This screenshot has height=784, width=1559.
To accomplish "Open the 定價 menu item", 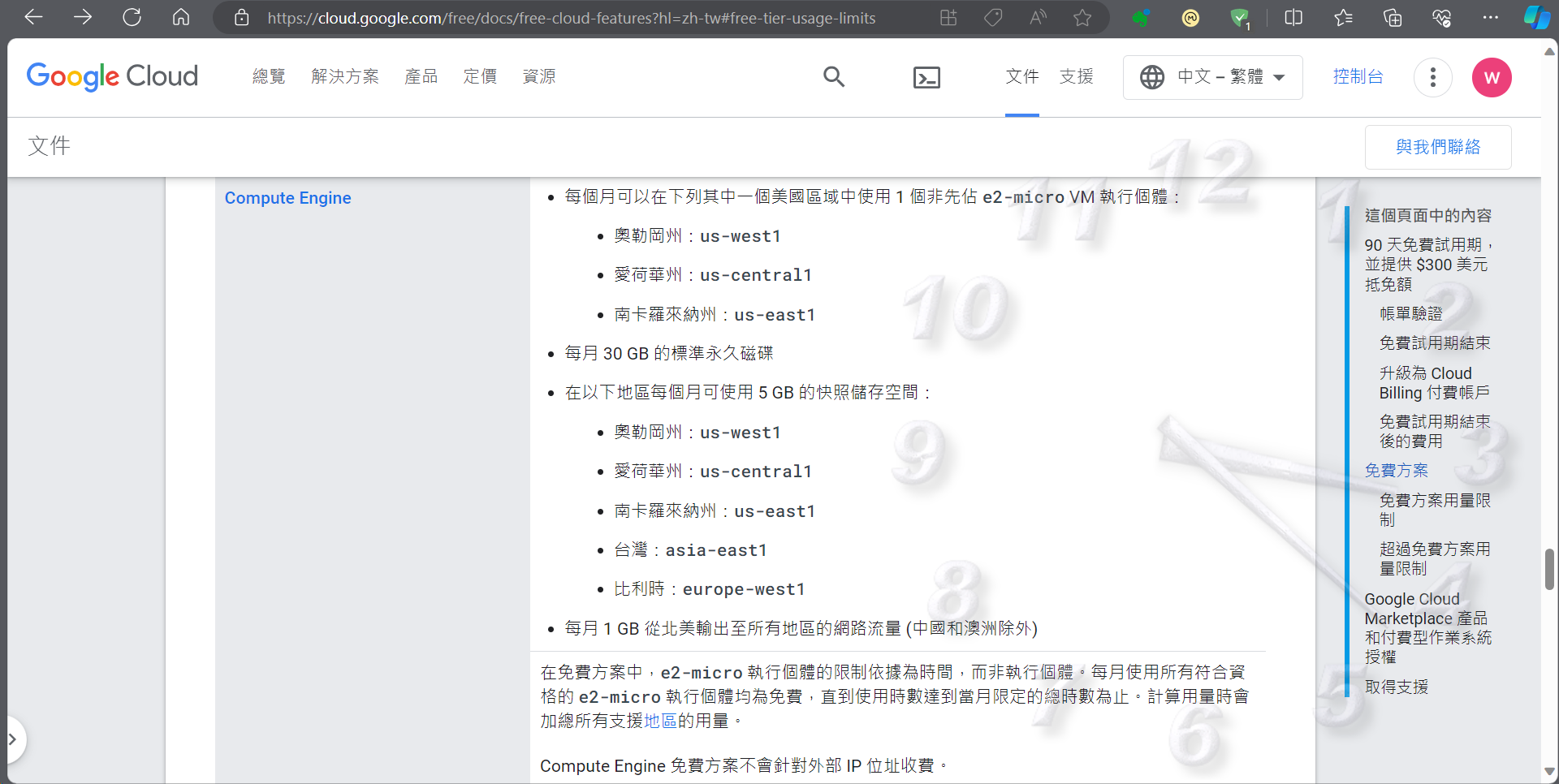I will pyautogui.click(x=480, y=76).
